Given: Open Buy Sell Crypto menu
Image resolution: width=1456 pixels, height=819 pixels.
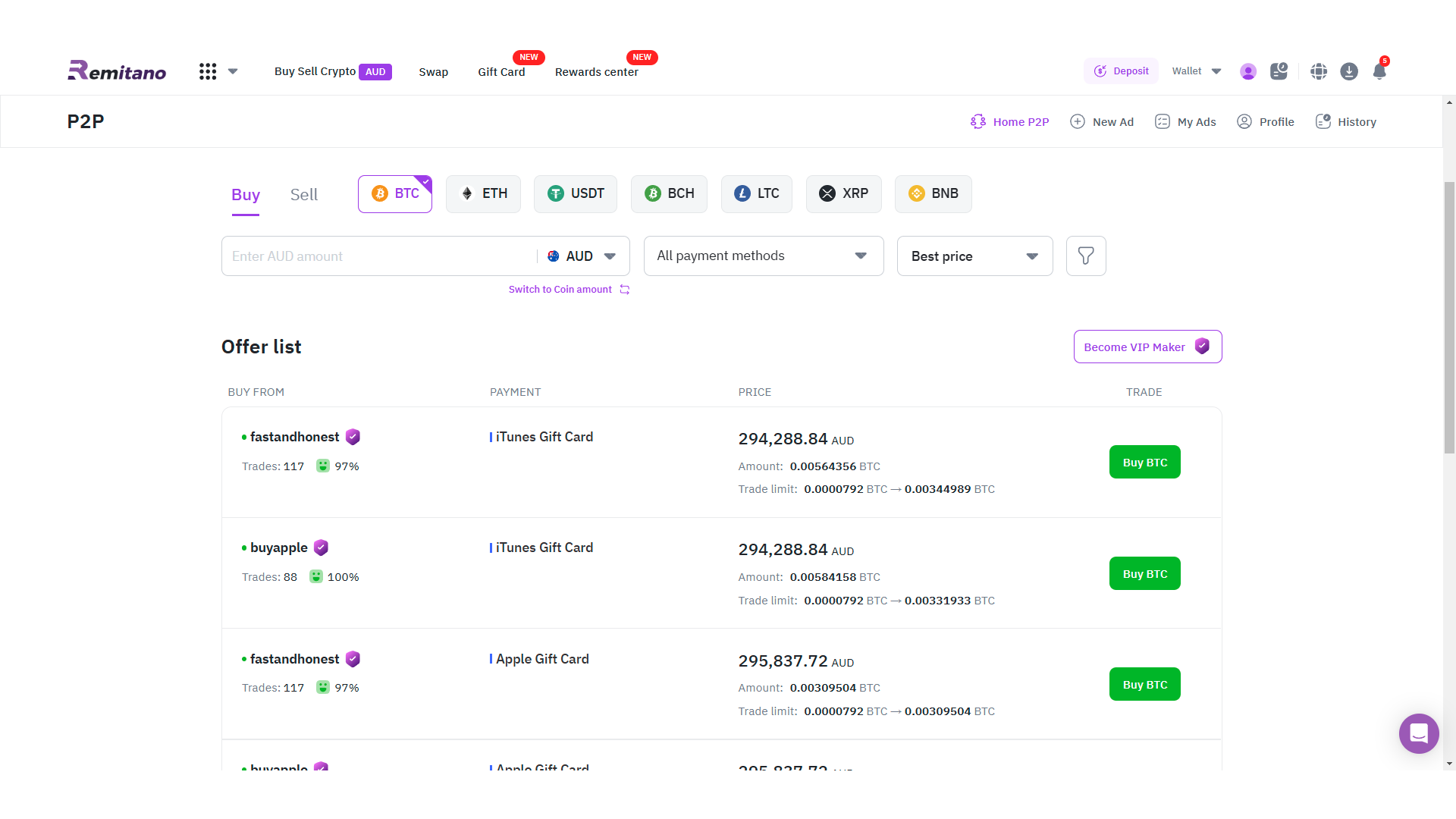Looking at the screenshot, I should coord(333,71).
